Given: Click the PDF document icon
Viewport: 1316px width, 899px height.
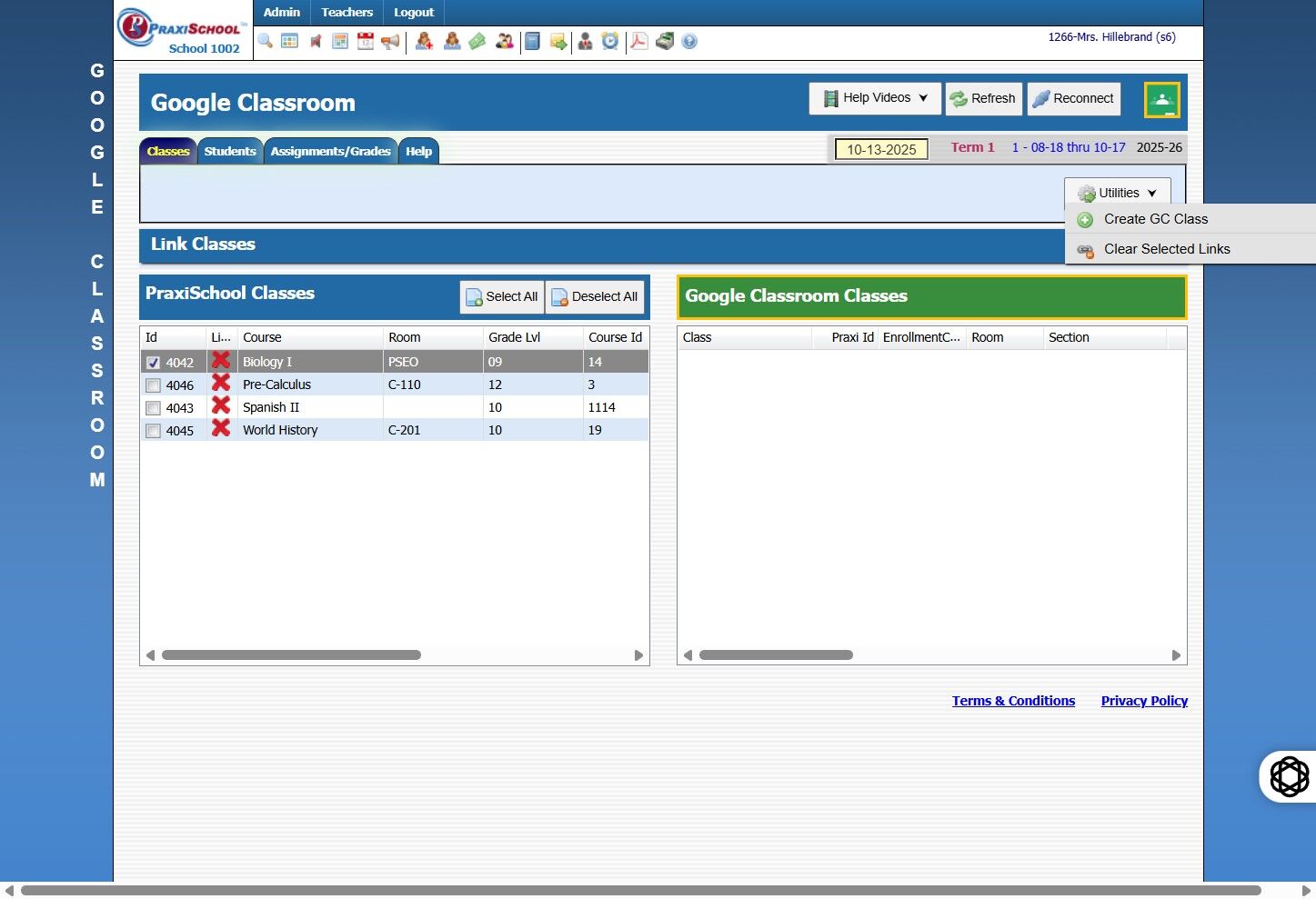Looking at the screenshot, I should [639, 41].
